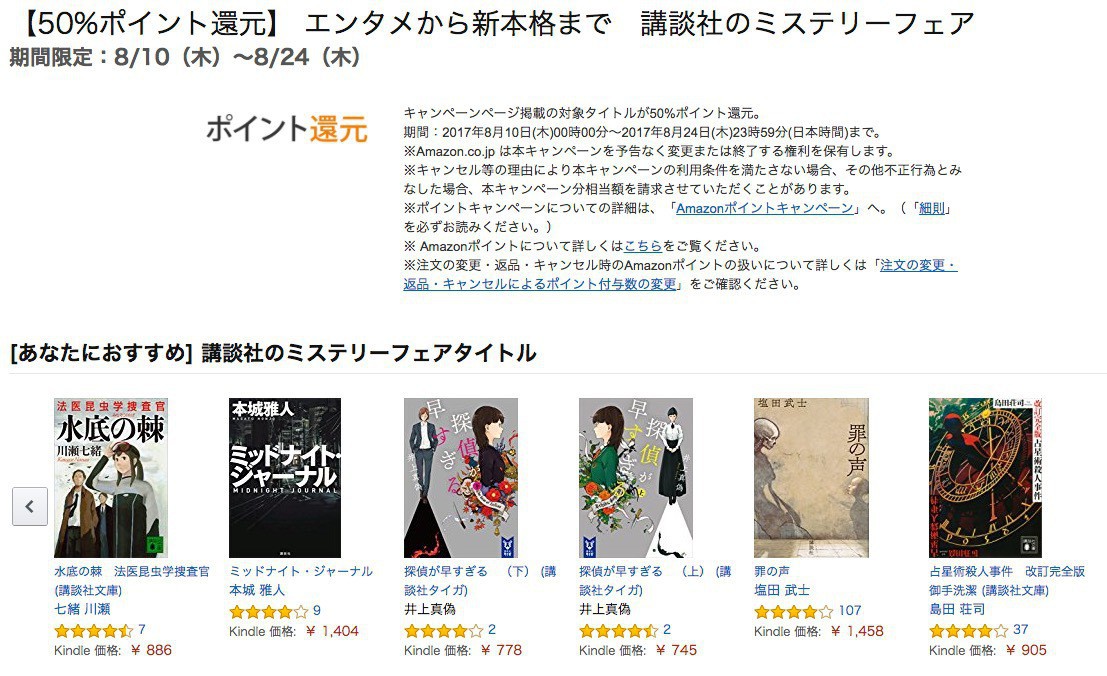View the 107 reviews for 罪の声

[850, 610]
